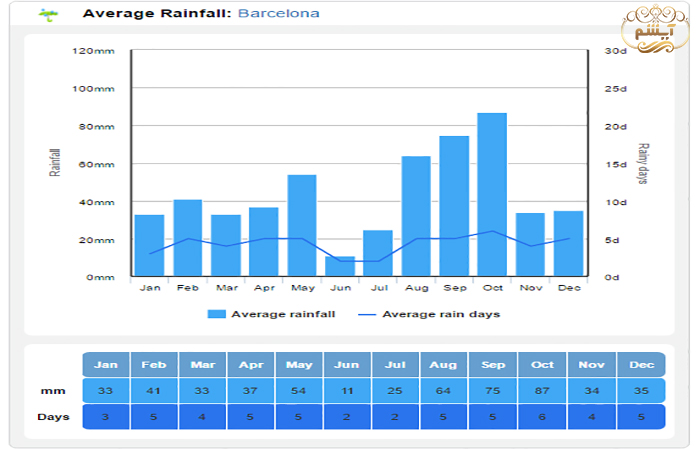Toggle the Average rain days legend line
Screen dimensions: 700x450
click(x=367, y=315)
